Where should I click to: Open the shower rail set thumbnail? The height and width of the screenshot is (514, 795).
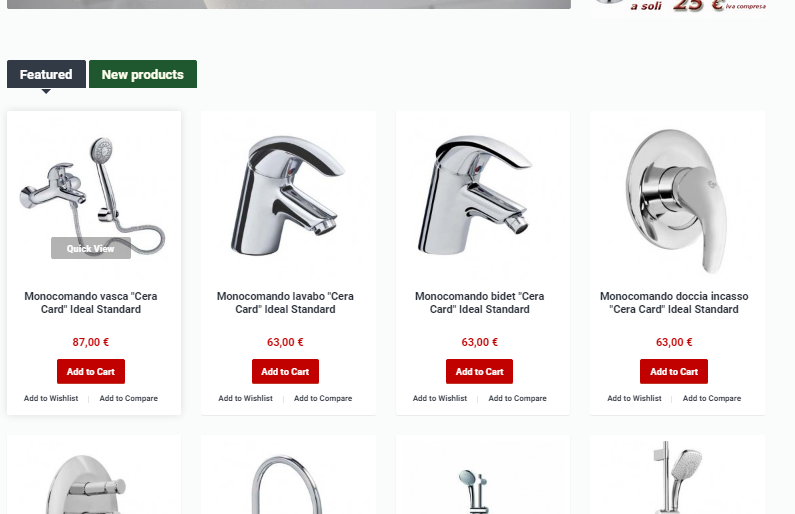678,476
